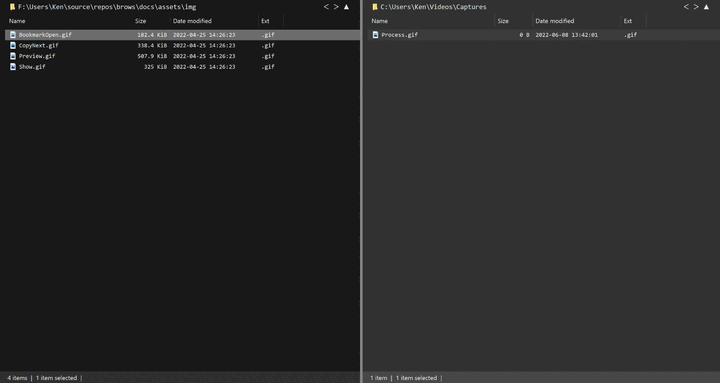Click the 507.9 KiB size cell
This screenshot has width=720, height=383.
(x=152, y=56)
